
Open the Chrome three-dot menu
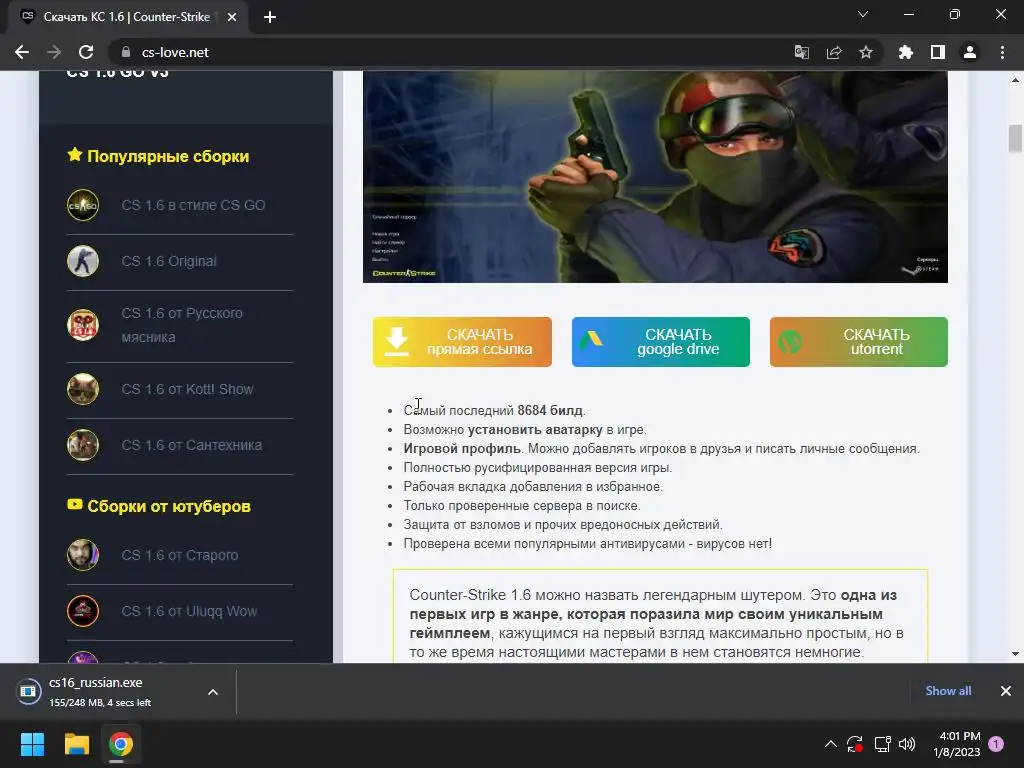tap(1002, 52)
